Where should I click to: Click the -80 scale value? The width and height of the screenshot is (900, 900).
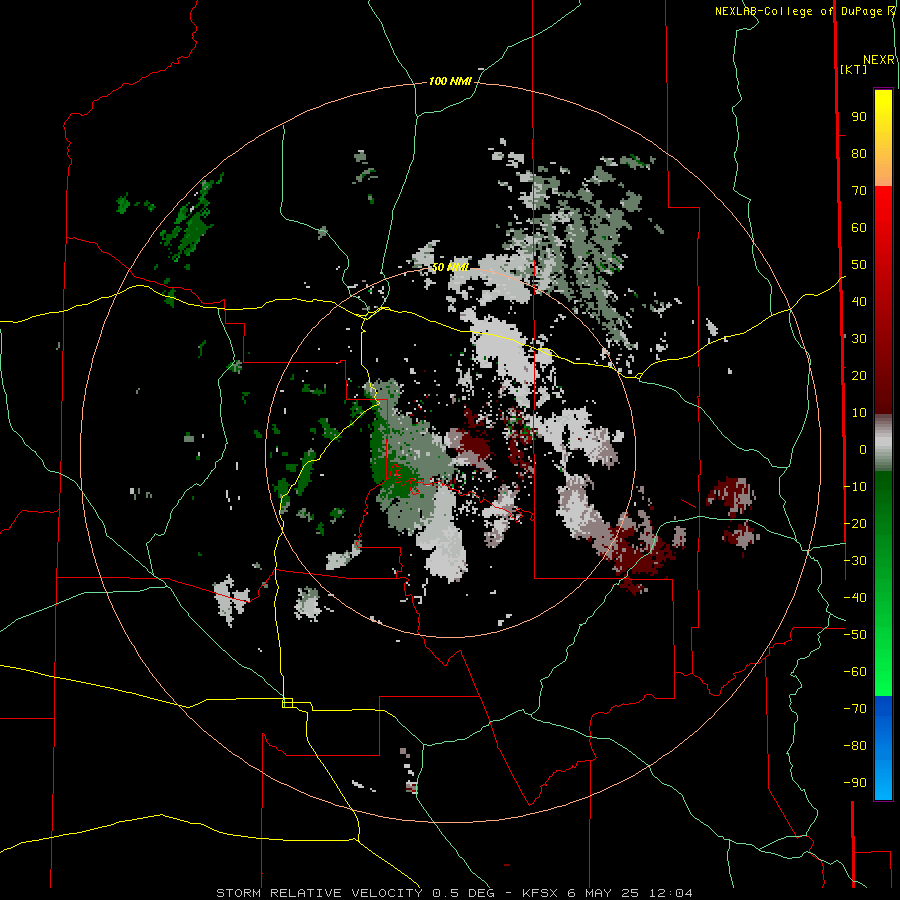pyautogui.click(x=855, y=746)
